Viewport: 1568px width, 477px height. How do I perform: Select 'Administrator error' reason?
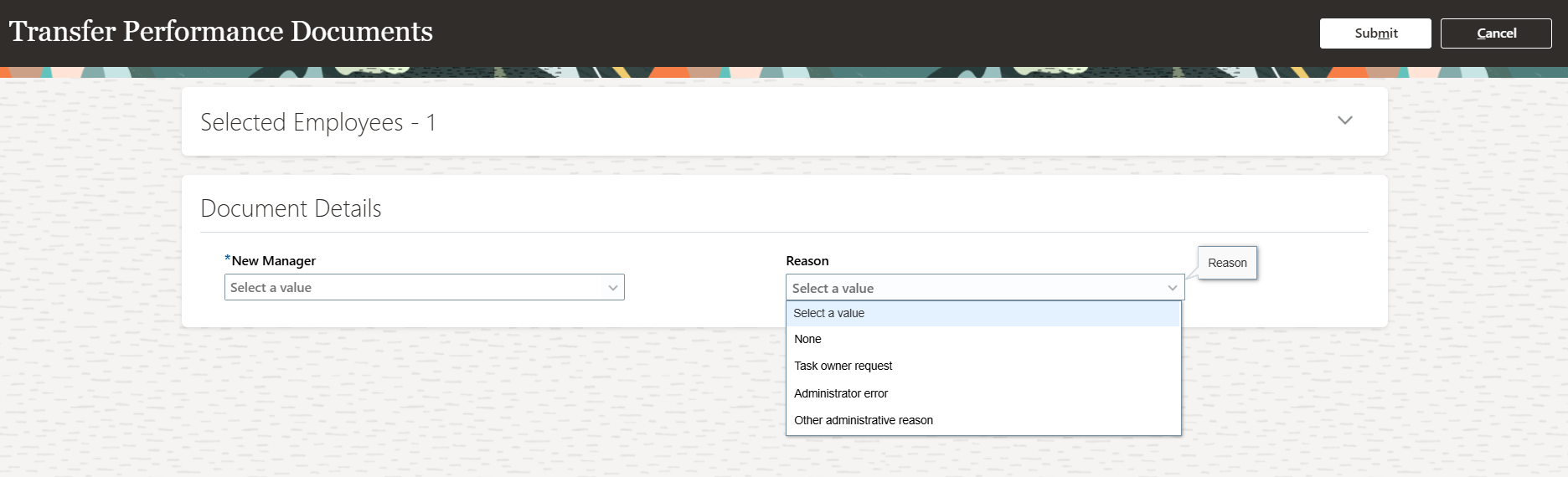coord(983,393)
